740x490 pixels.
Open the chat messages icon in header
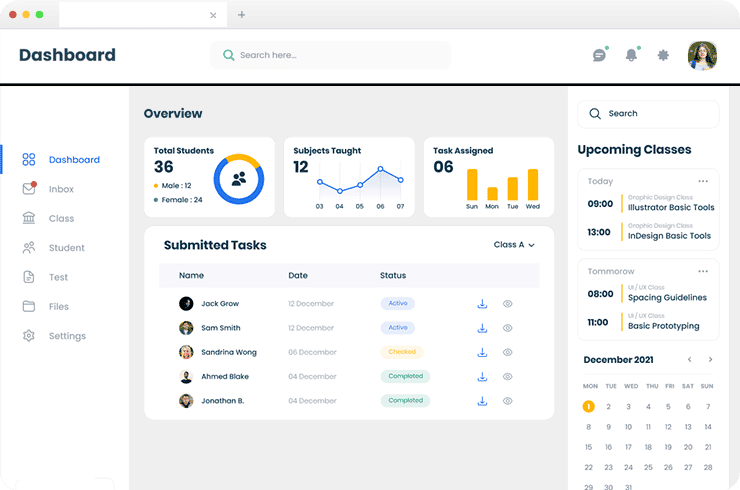click(599, 55)
